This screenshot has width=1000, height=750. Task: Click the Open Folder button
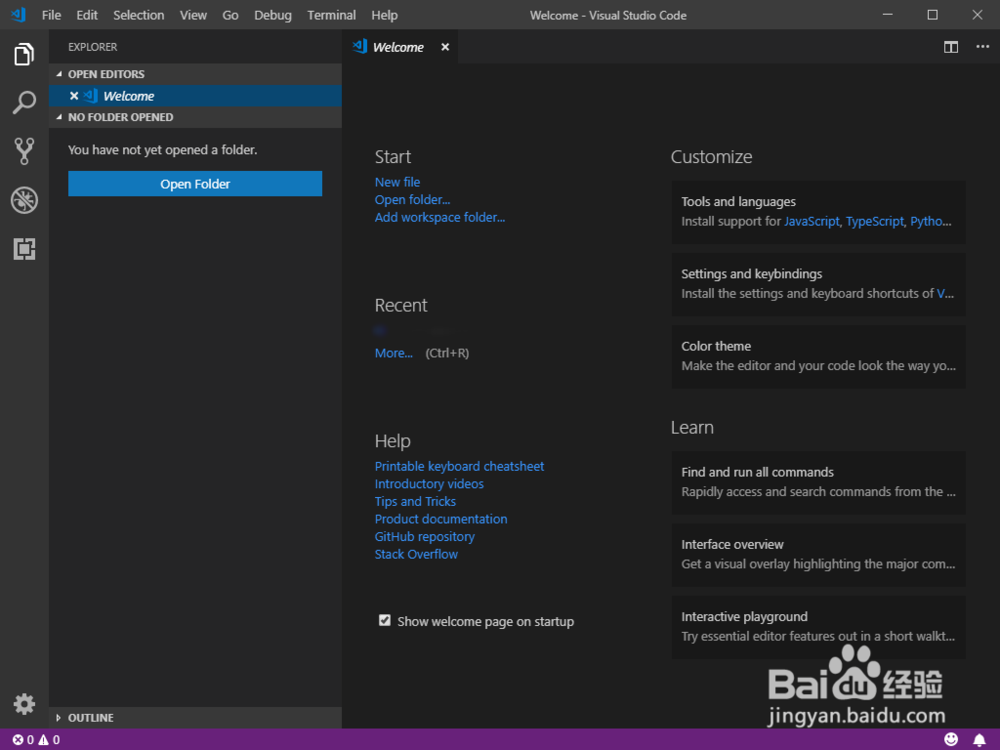pyautogui.click(x=195, y=184)
